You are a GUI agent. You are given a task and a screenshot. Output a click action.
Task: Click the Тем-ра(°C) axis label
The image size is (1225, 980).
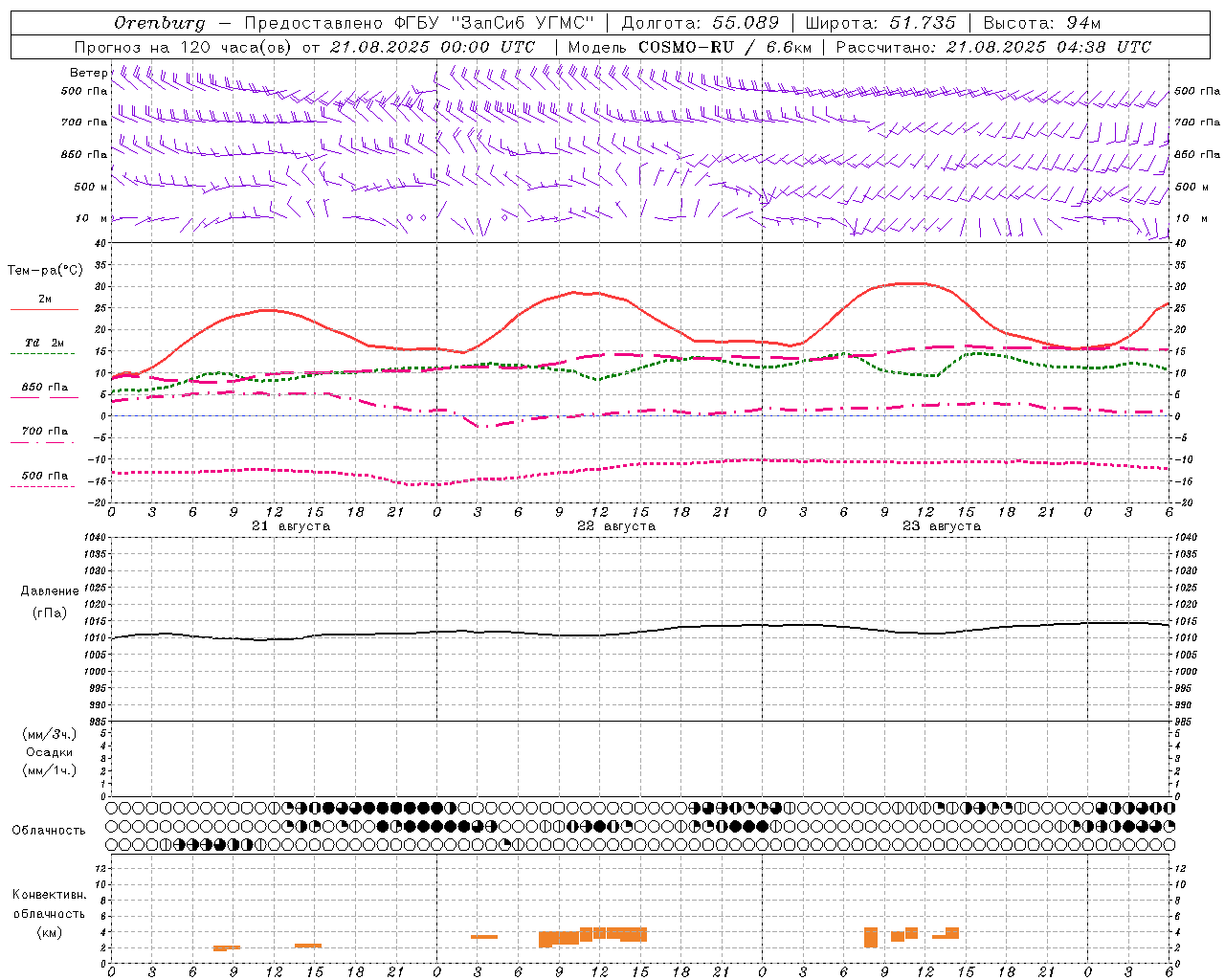coord(45,271)
